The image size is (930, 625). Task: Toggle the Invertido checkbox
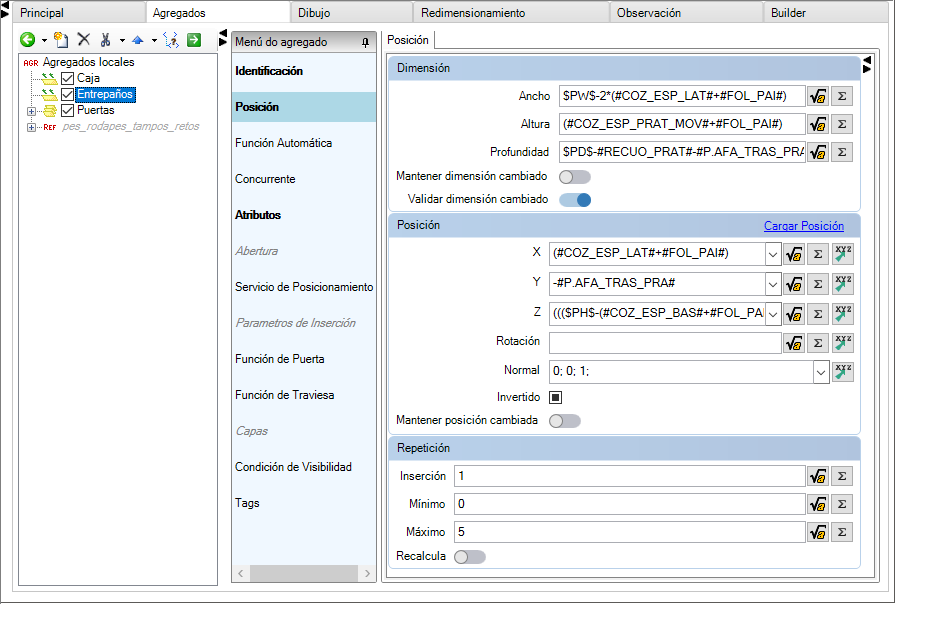tap(556, 397)
